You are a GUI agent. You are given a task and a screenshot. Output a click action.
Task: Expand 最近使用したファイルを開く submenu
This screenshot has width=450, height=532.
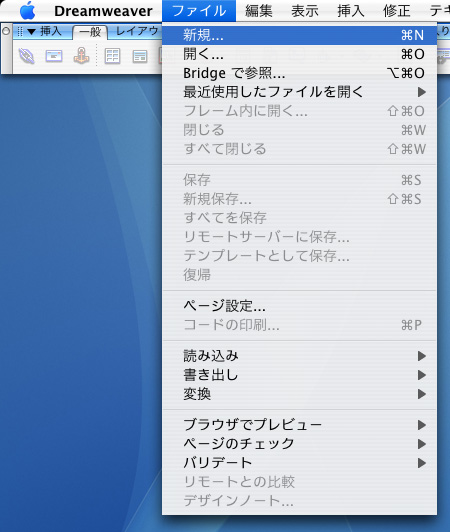[299, 92]
